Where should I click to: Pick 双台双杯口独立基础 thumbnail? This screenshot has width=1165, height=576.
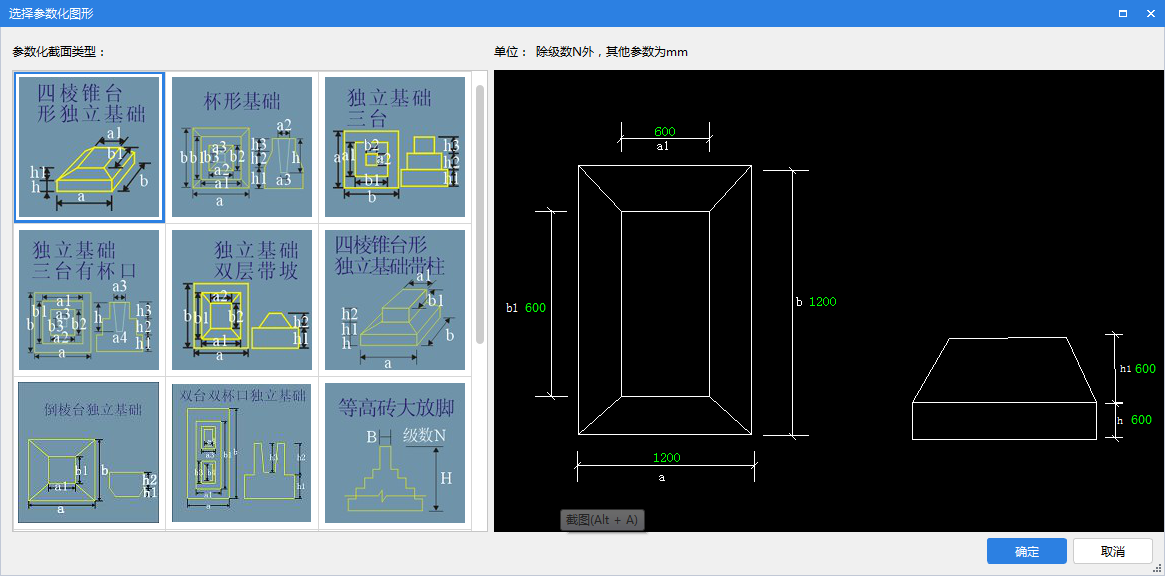pos(241,453)
